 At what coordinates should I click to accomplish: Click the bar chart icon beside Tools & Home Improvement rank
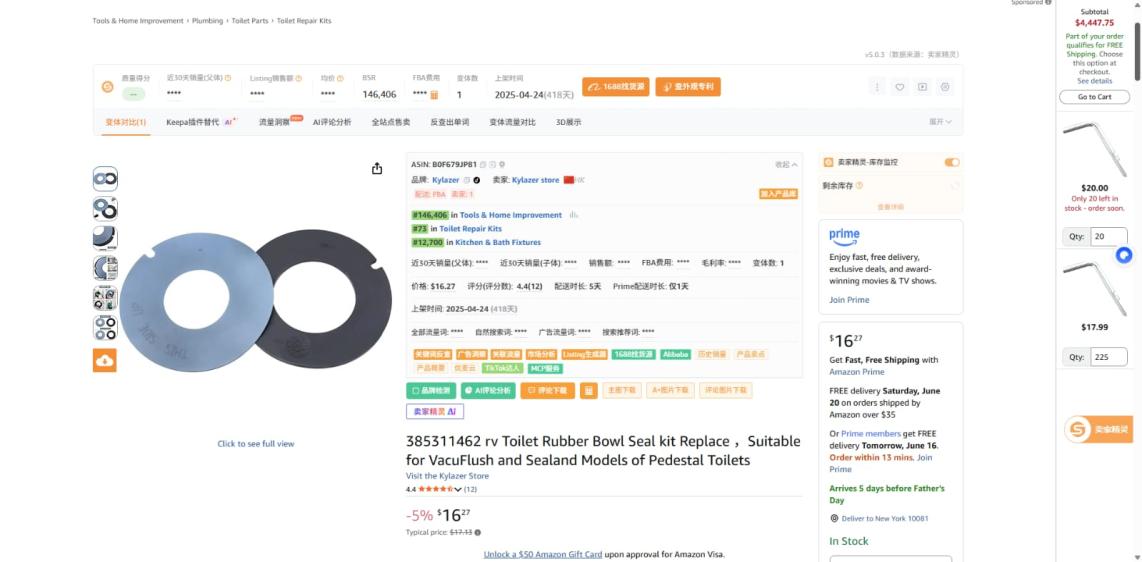tap(574, 215)
